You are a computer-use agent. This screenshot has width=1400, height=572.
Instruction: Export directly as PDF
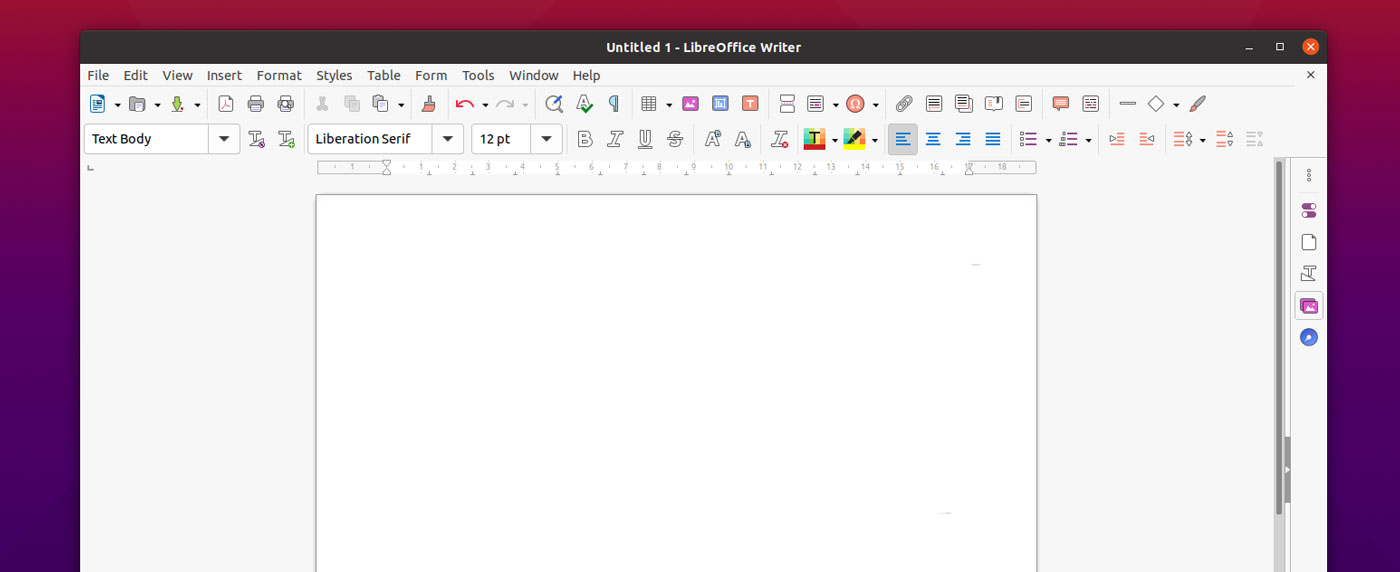[226, 103]
